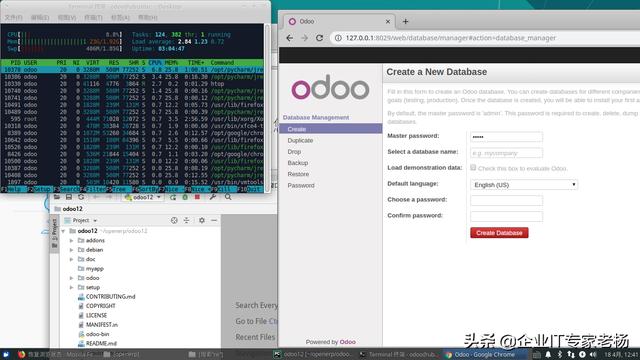Screen dimensions: 640x360
Task: Click the Choose a password field
Action: point(506,200)
